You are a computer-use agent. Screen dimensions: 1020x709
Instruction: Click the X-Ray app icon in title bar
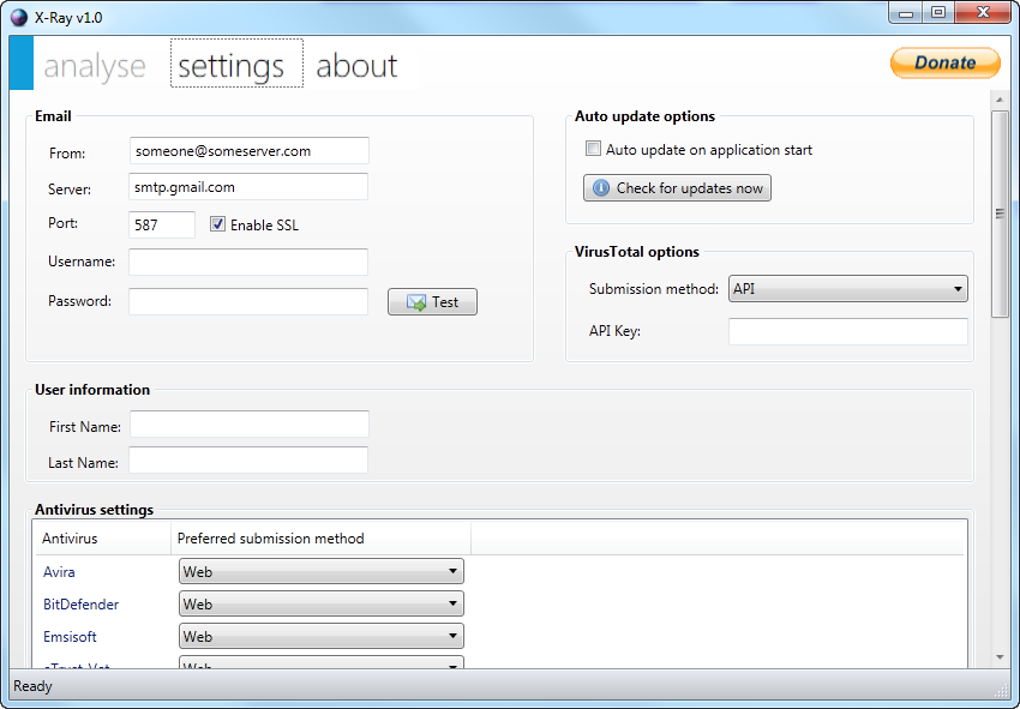[x=19, y=17]
